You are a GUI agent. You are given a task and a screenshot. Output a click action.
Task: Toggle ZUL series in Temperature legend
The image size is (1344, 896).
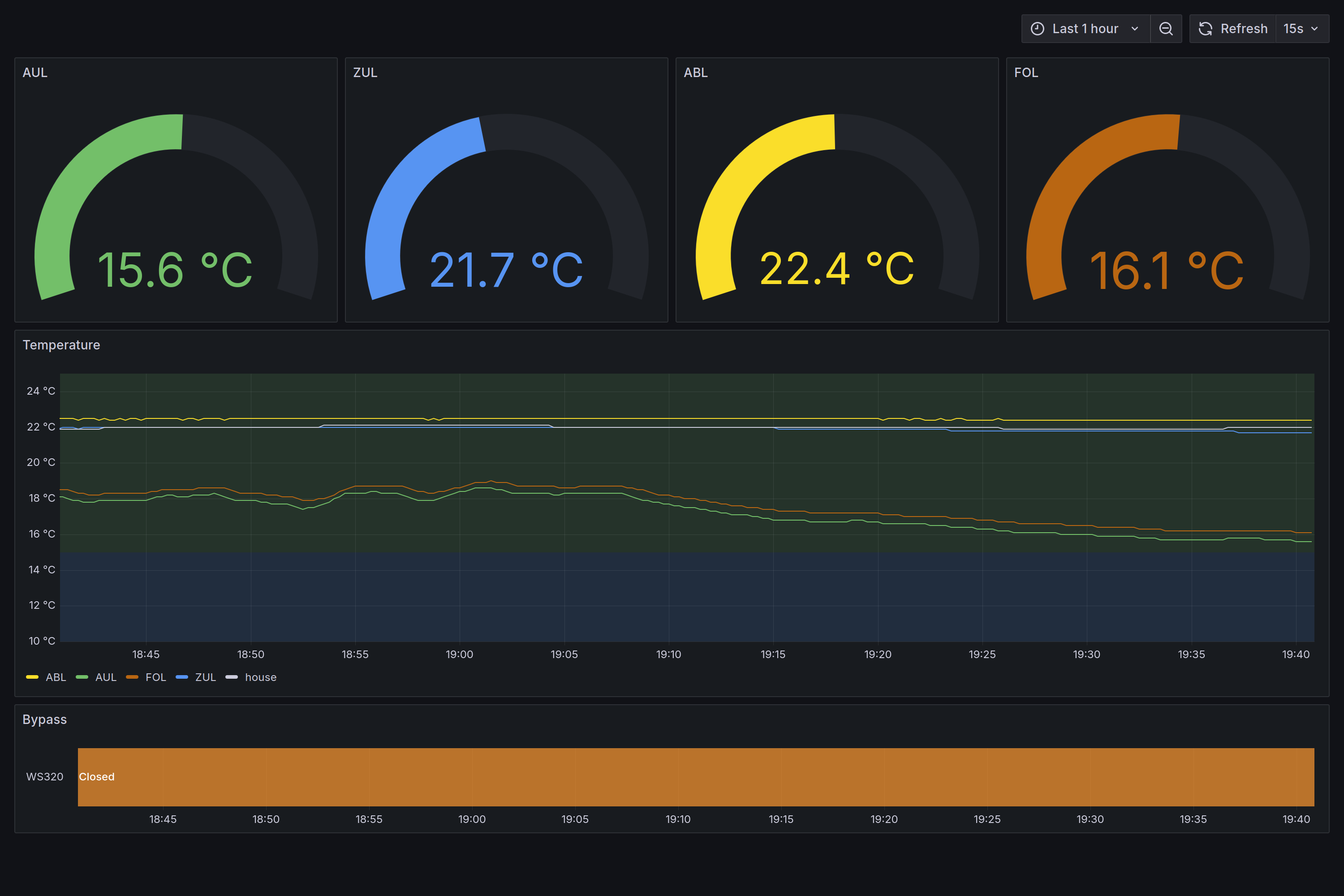[x=205, y=677]
